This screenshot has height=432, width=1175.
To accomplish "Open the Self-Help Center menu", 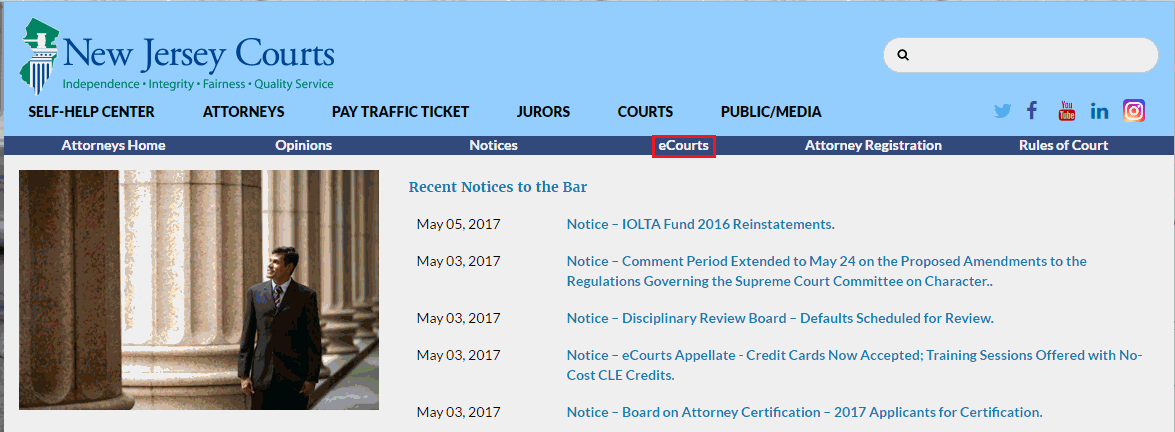I will pos(91,112).
